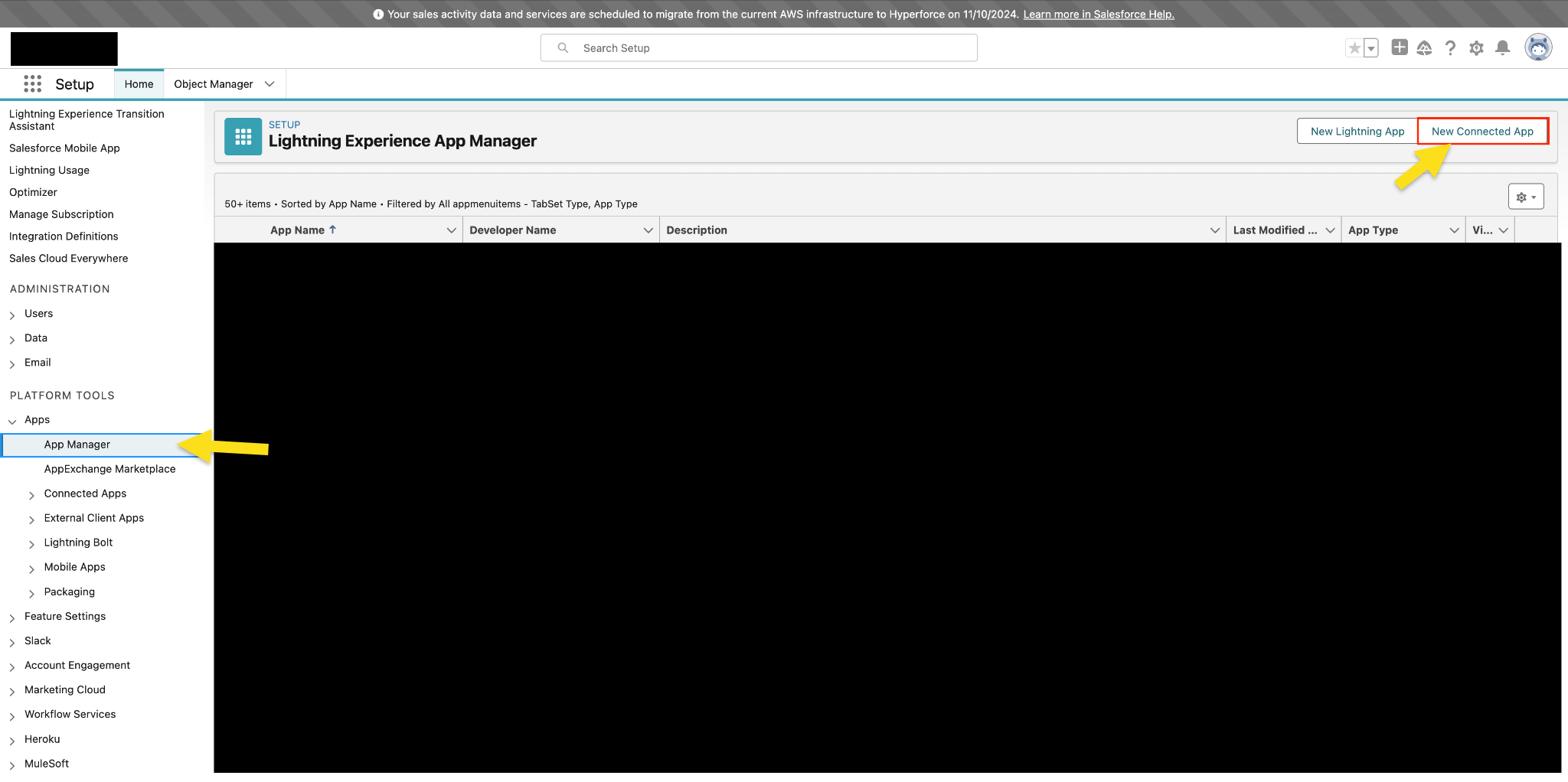Expand the Lightning Bolt node
The image size is (1568, 782).
point(31,543)
